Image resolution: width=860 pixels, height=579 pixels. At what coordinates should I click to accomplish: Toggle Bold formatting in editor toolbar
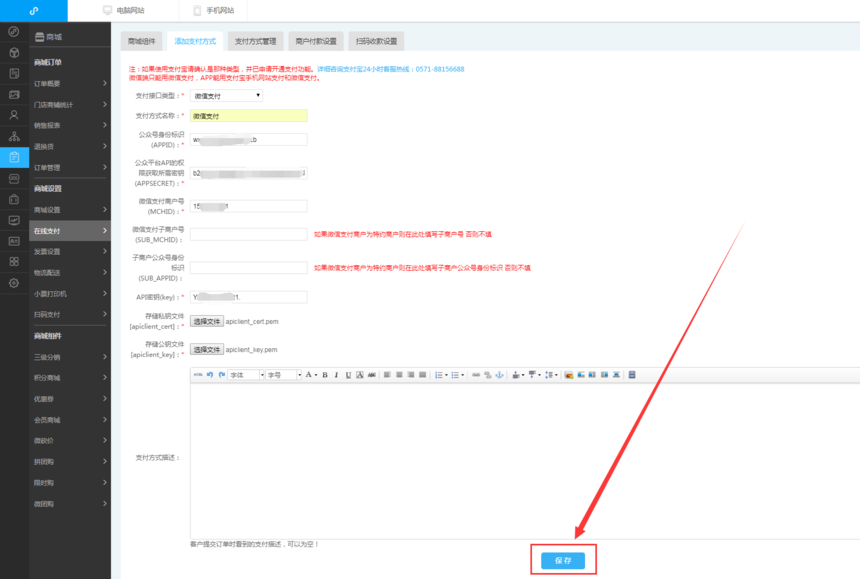325,374
